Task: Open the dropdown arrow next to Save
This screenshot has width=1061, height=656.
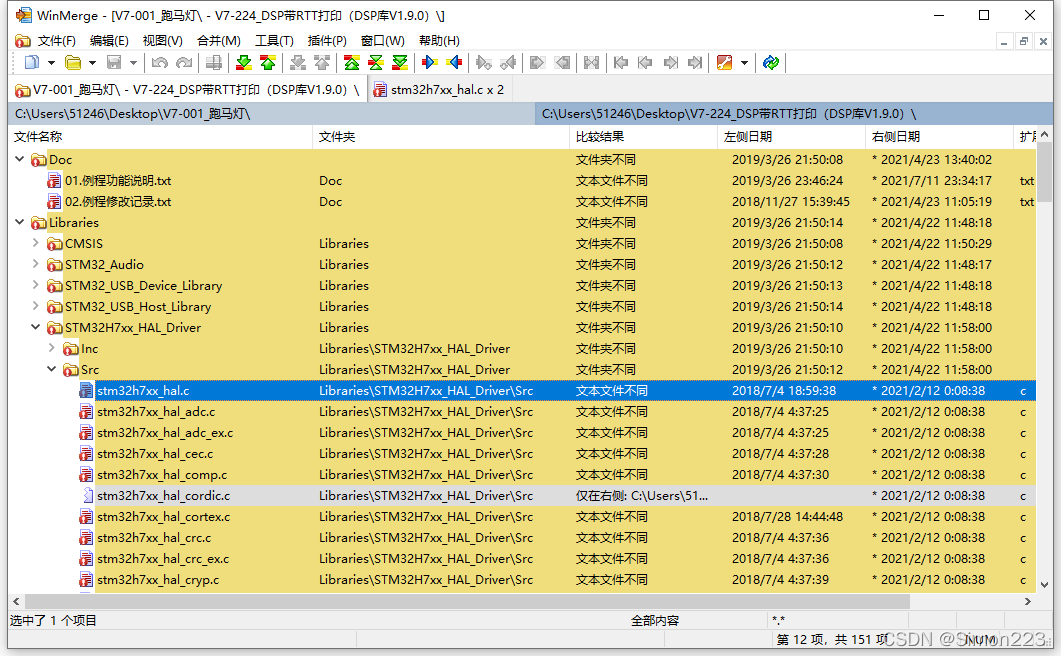Action: click(x=133, y=63)
